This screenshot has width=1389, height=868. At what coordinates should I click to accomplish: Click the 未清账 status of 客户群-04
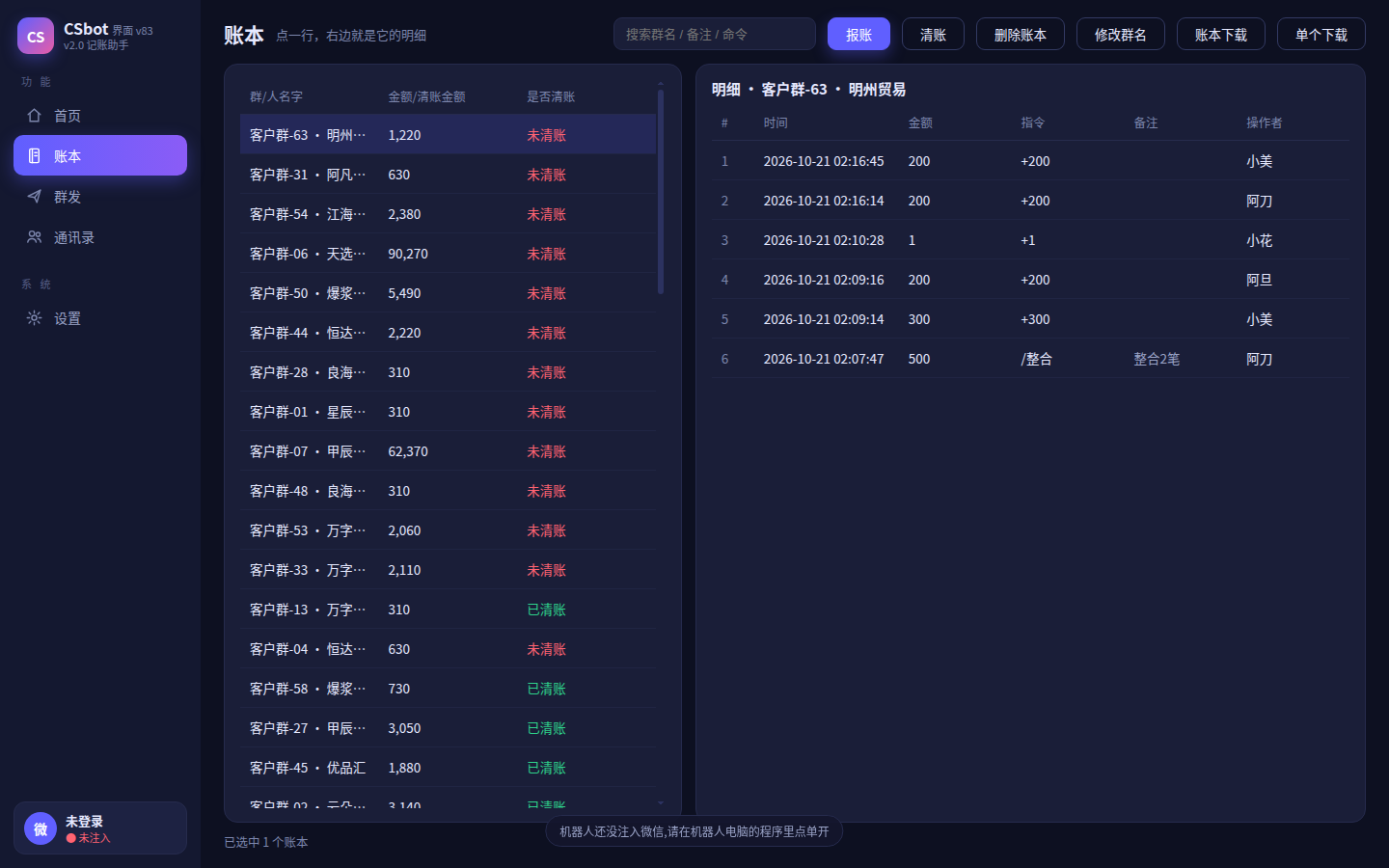click(546, 649)
